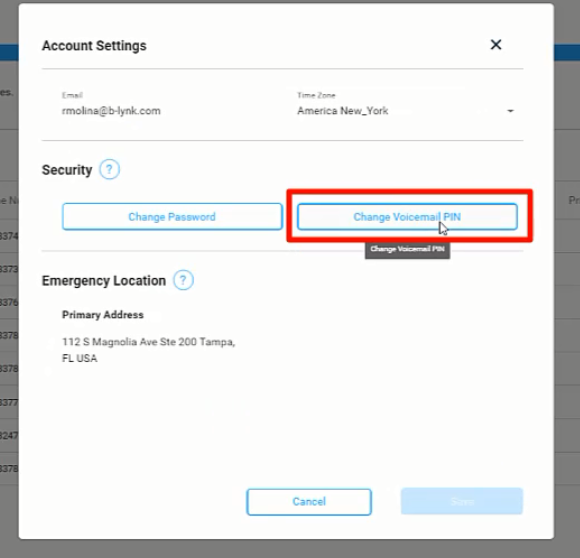Select the 112 S Magnolia Ave address text
This screenshot has height=558, width=580.
(x=148, y=350)
